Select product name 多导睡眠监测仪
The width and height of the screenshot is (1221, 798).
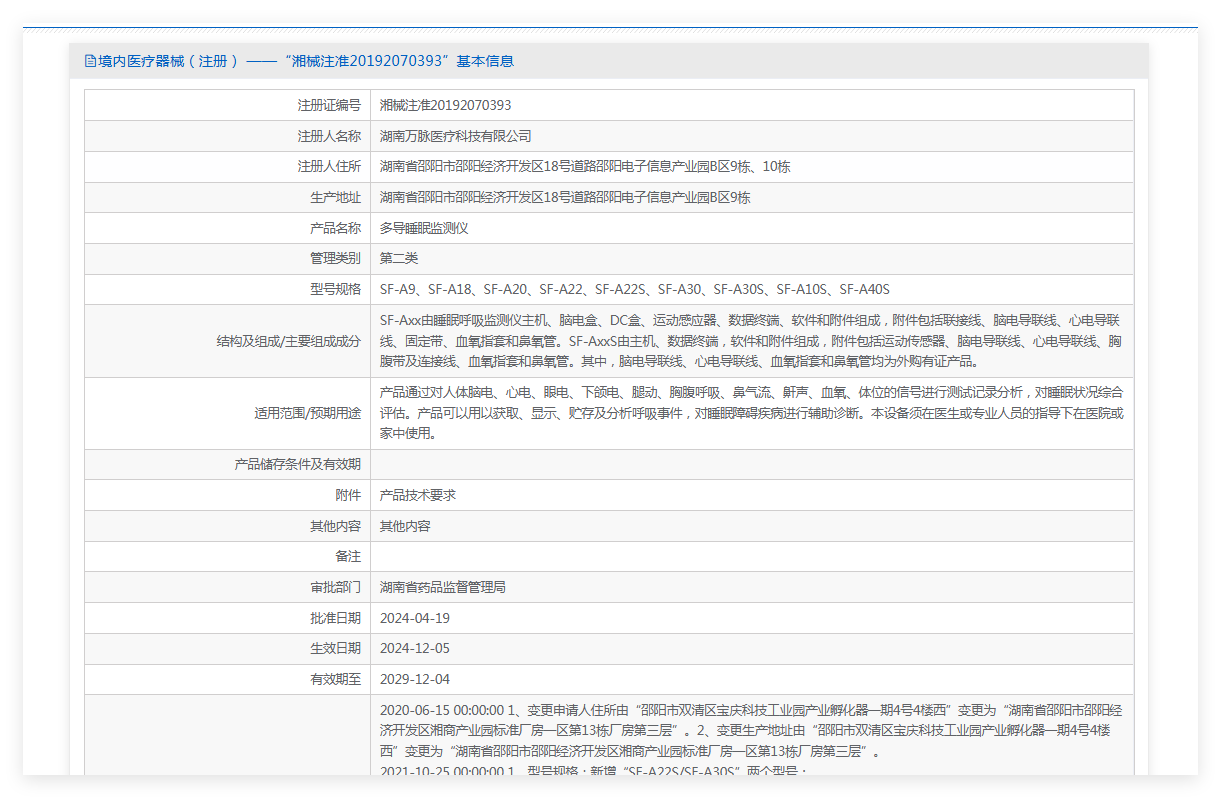pyautogui.click(x=424, y=228)
